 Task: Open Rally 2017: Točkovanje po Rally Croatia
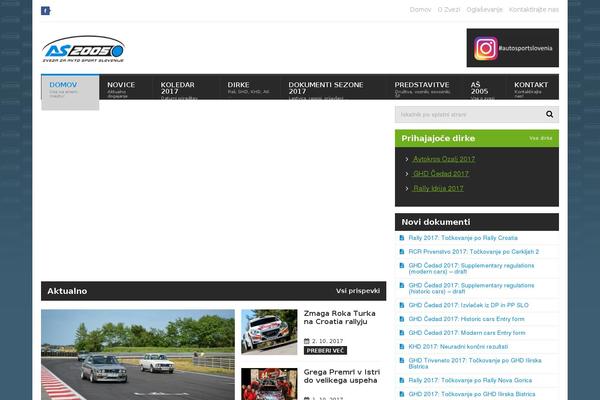tap(463, 238)
